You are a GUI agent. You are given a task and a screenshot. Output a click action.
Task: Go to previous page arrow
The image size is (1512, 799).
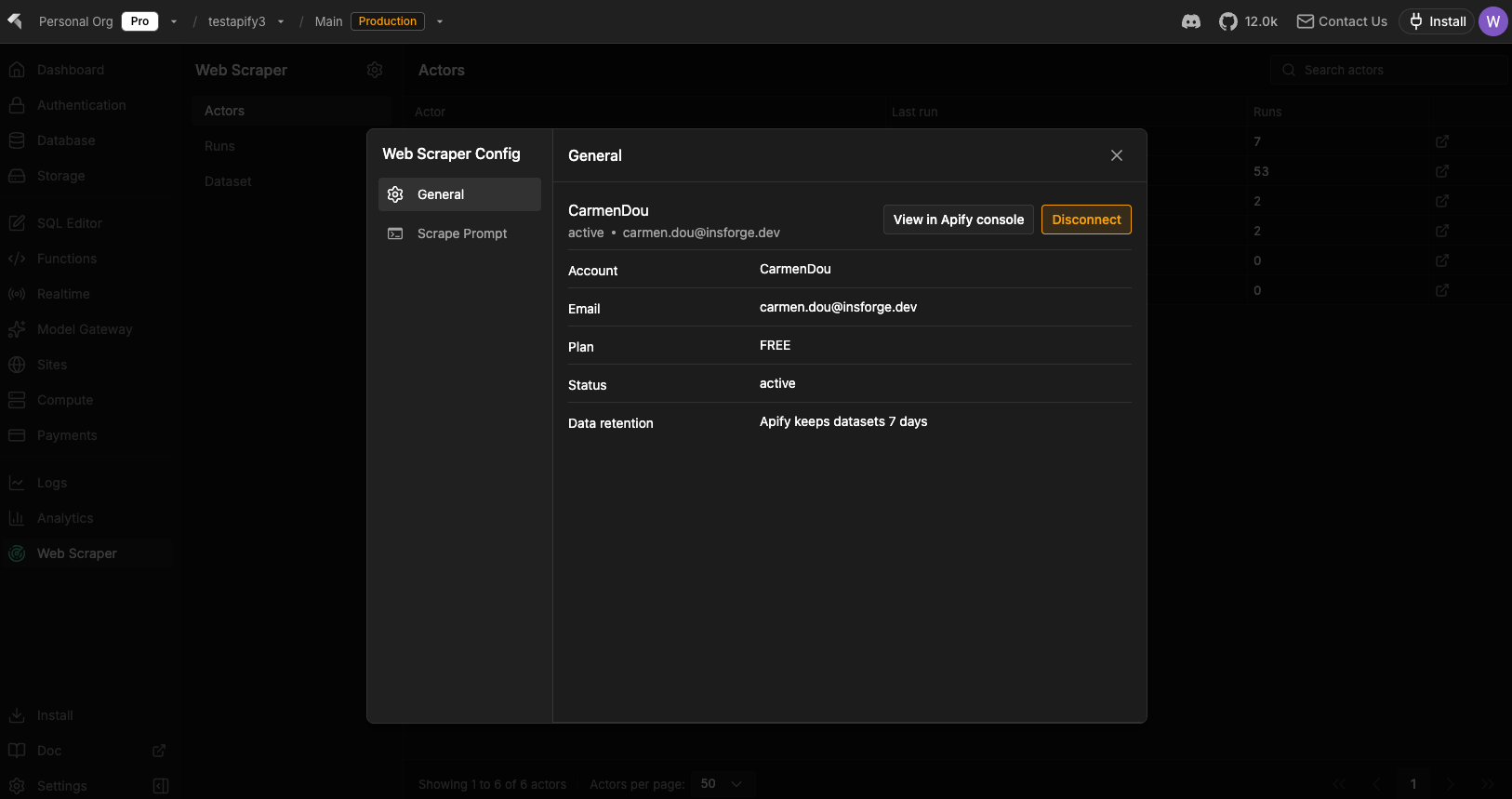click(1376, 784)
